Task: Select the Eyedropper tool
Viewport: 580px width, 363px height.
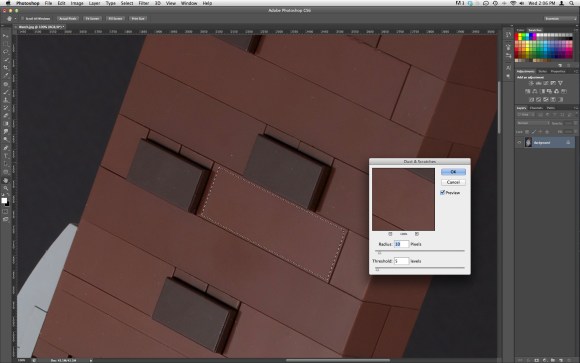Action: coord(6,75)
